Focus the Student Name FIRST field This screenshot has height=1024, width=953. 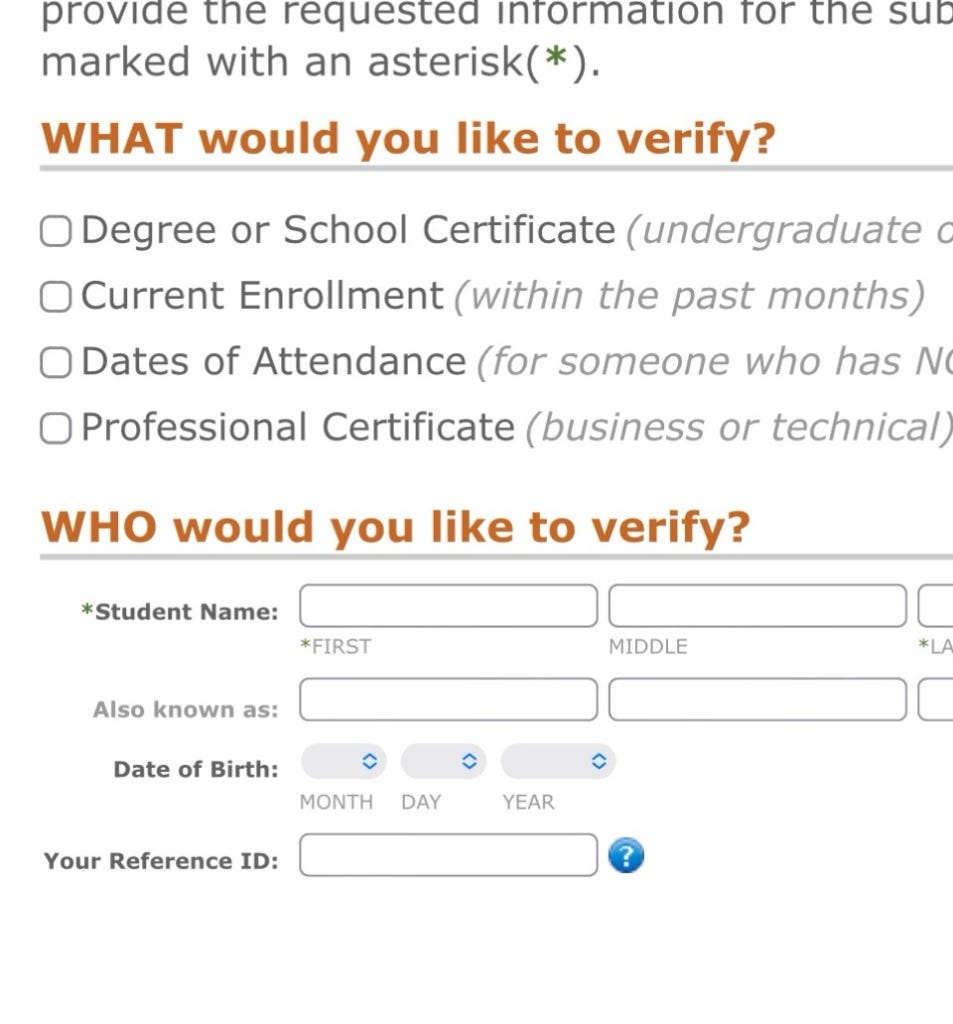[x=448, y=606]
